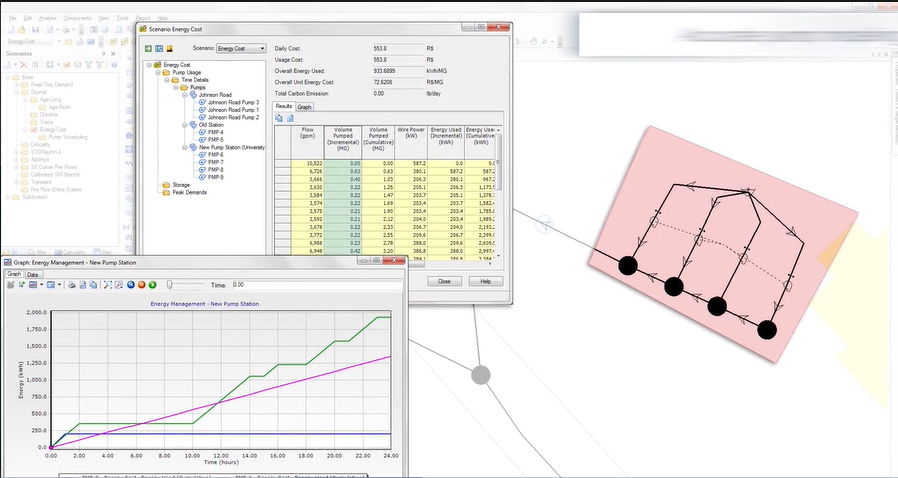The height and width of the screenshot is (478, 898).
Task: Switch to the Data tab in Graph window
Action: 33,275
